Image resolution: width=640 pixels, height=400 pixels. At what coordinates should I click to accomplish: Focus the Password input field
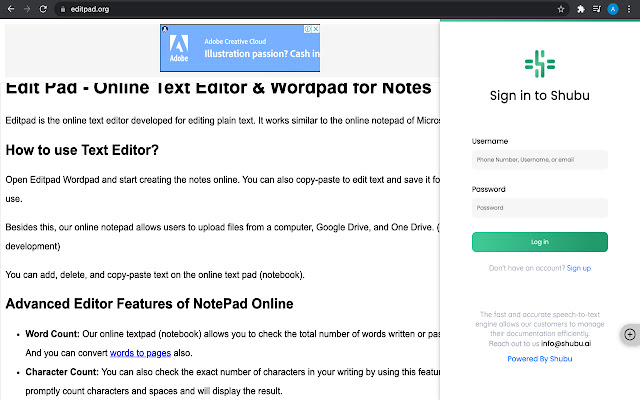tap(540, 208)
